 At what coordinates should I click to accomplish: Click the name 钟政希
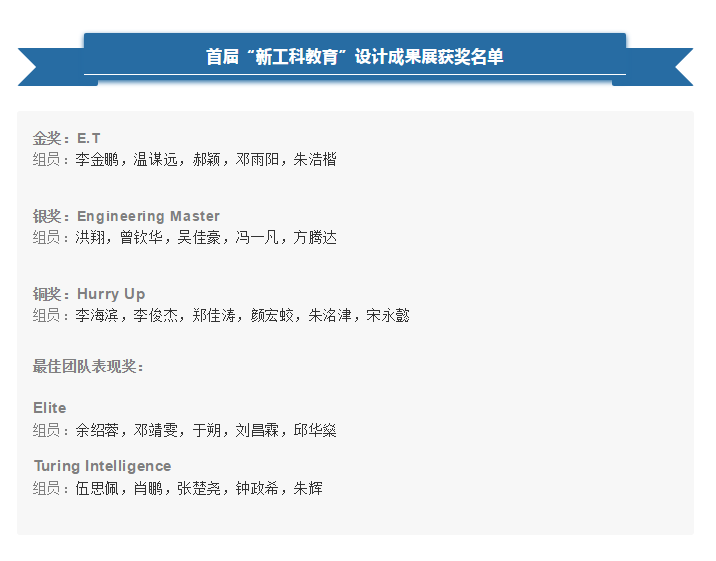[x=257, y=488]
